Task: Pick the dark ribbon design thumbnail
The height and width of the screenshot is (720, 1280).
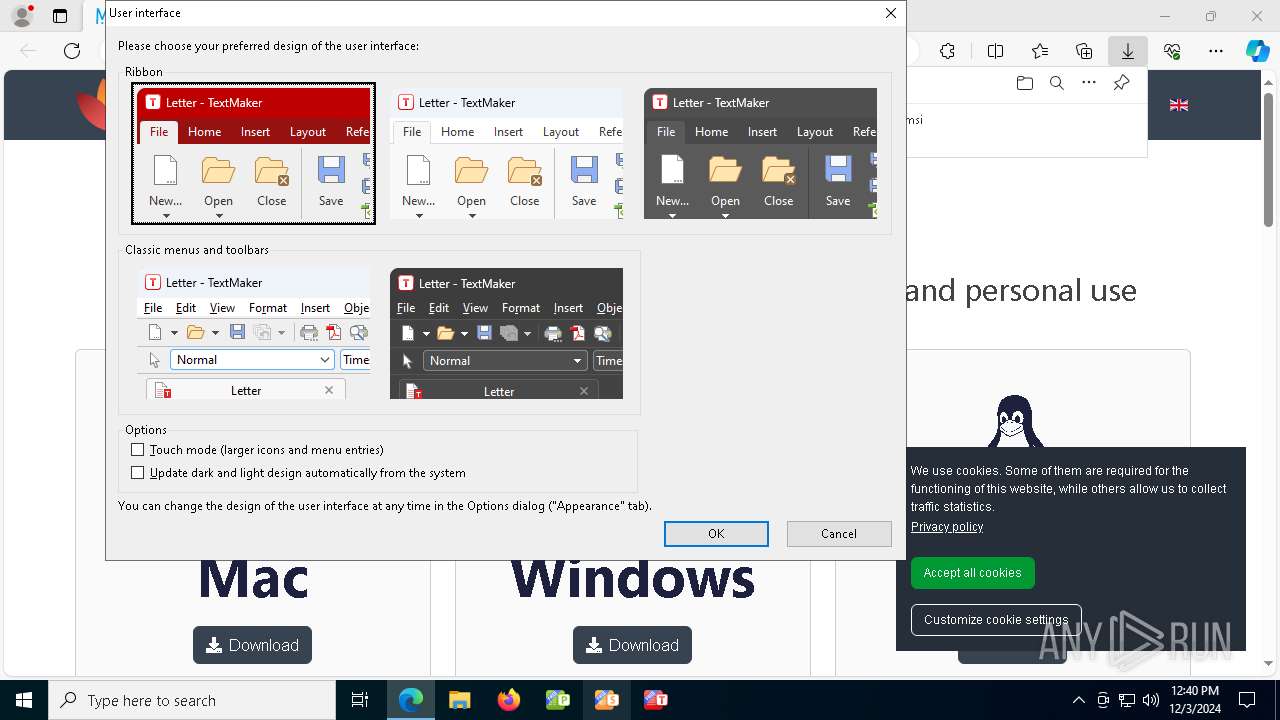Action: (760, 153)
